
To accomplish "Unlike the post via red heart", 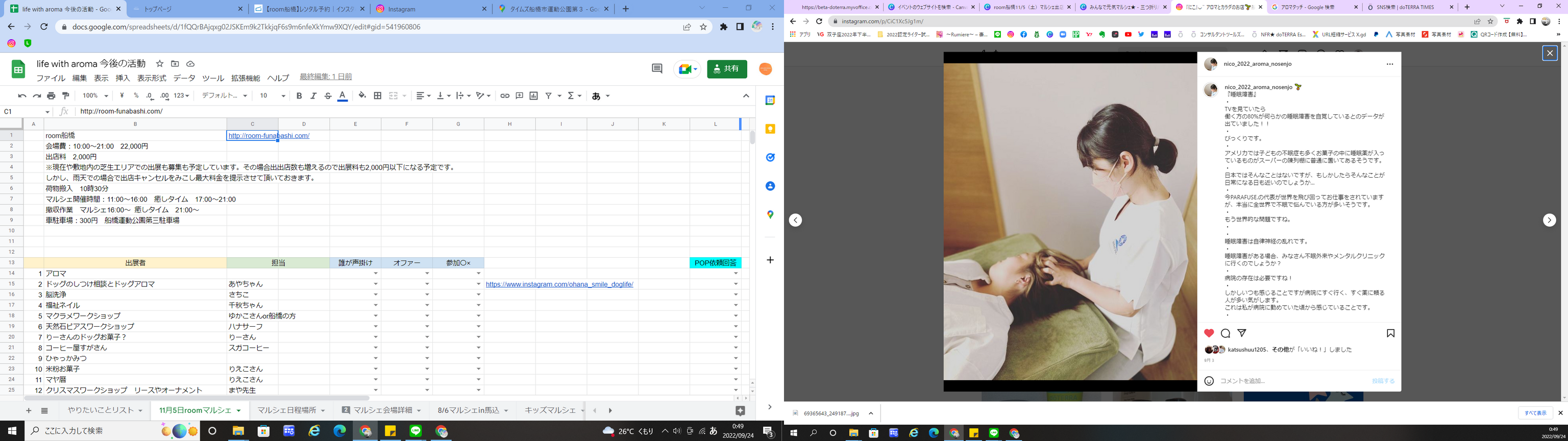I will 1209,333.
